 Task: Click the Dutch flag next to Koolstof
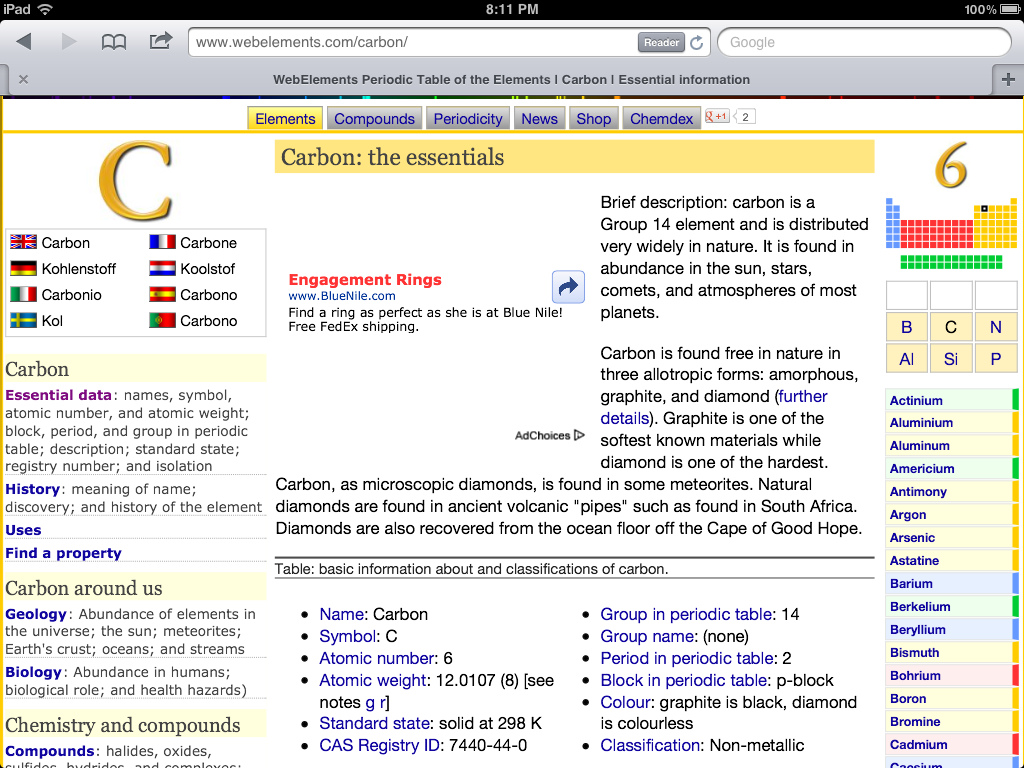tap(162, 268)
